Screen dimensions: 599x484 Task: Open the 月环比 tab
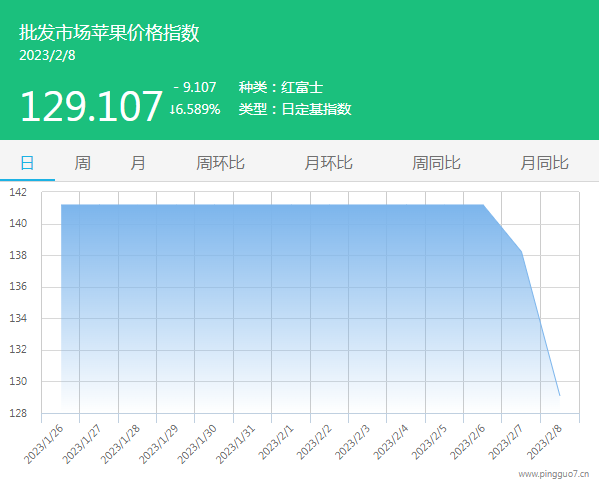[x=329, y=163]
